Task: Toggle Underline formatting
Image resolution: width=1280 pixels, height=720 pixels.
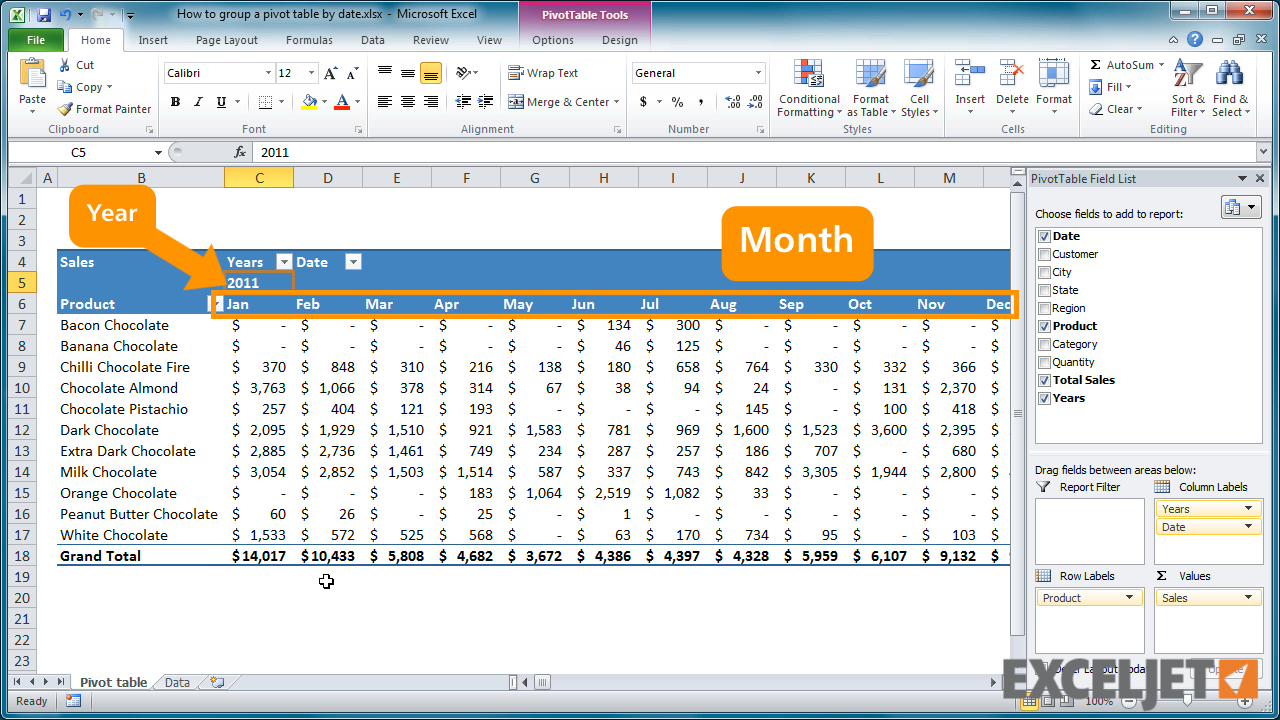Action: (221, 102)
